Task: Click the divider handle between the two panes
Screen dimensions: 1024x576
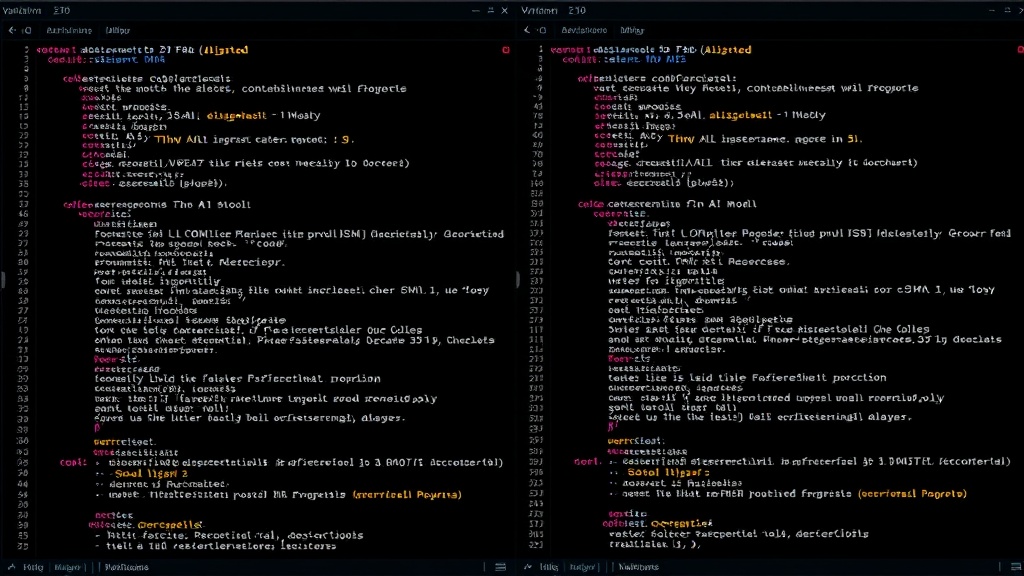Action: [516, 279]
